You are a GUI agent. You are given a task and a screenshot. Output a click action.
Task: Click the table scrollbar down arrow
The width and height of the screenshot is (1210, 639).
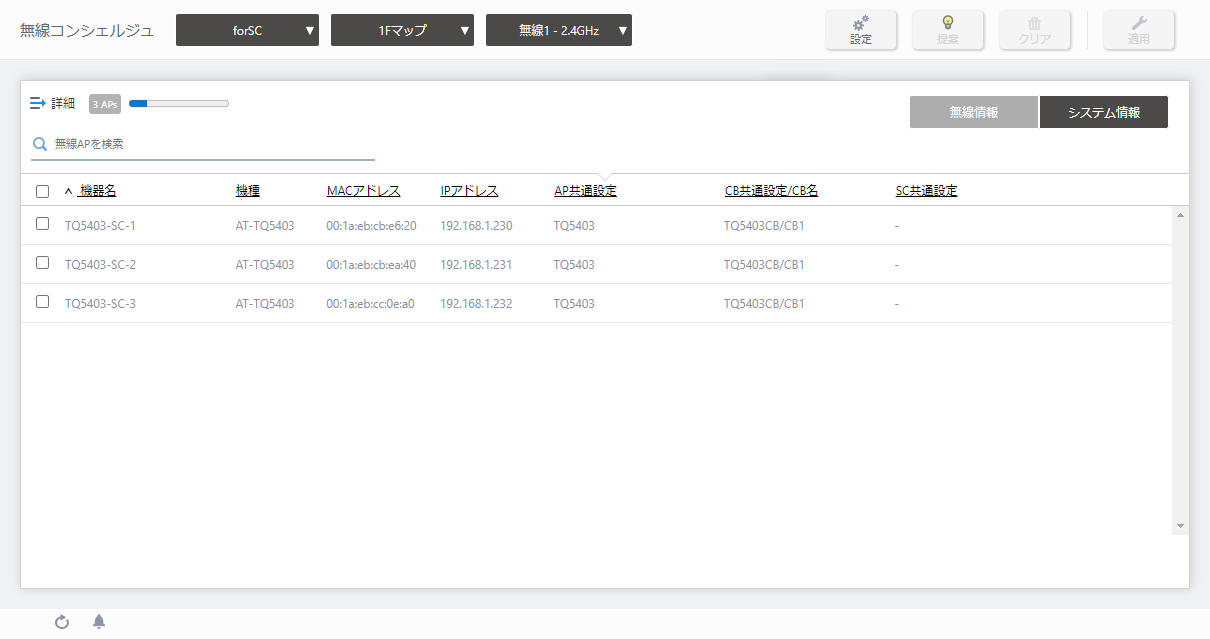tap(1180, 526)
